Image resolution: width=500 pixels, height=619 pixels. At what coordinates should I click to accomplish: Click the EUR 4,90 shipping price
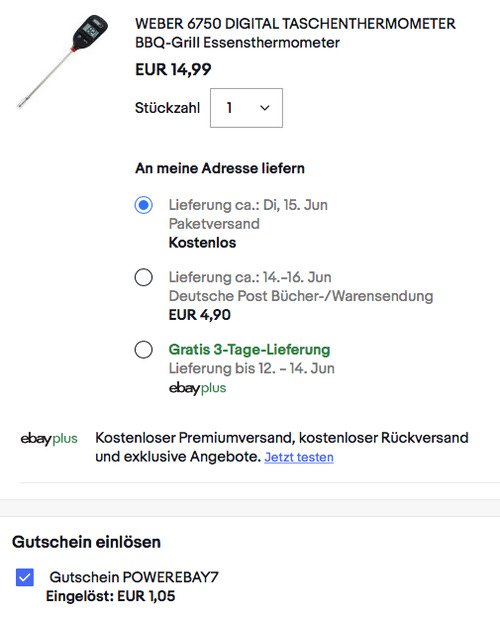pyautogui.click(x=200, y=315)
